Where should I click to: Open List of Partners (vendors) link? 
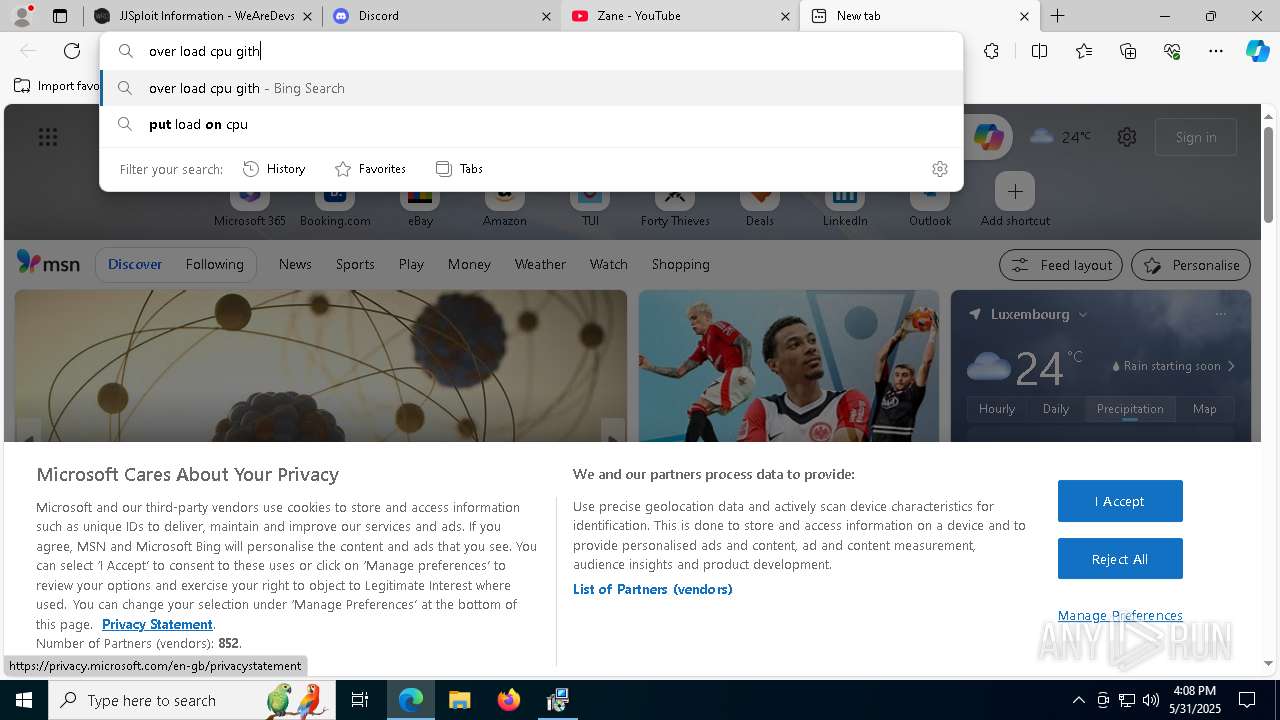tap(653, 589)
